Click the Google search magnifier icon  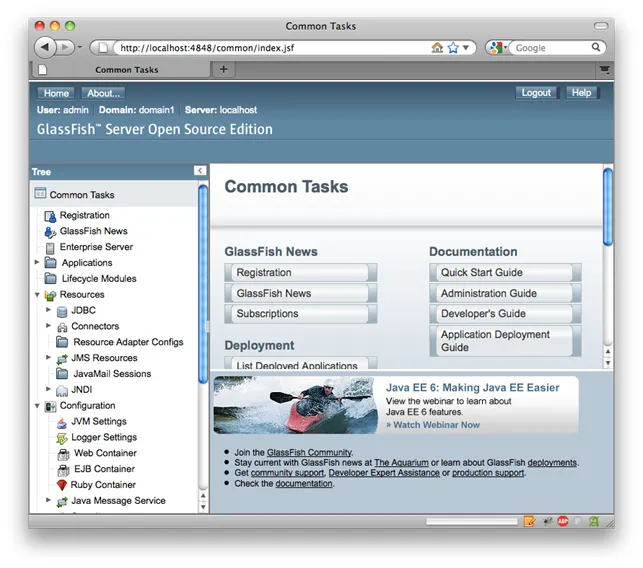pos(596,48)
